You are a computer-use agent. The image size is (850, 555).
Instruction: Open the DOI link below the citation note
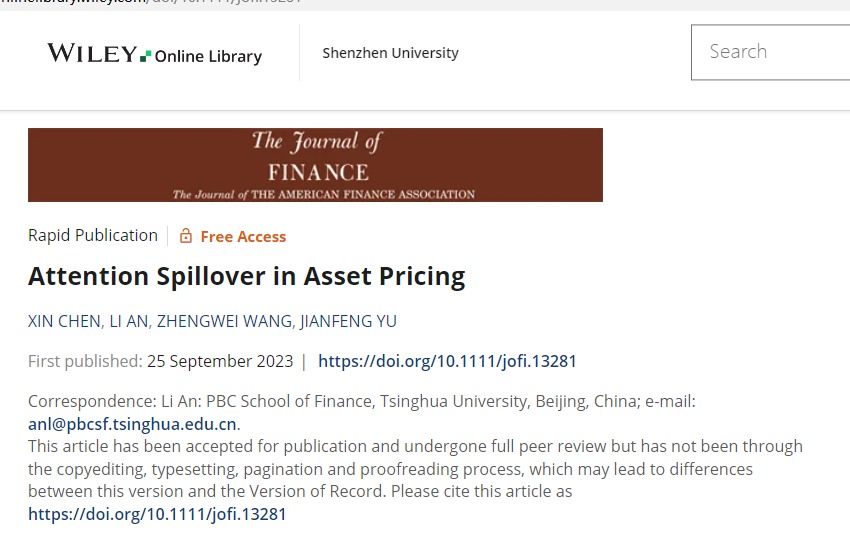pyautogui.click(x=157, y=514)
